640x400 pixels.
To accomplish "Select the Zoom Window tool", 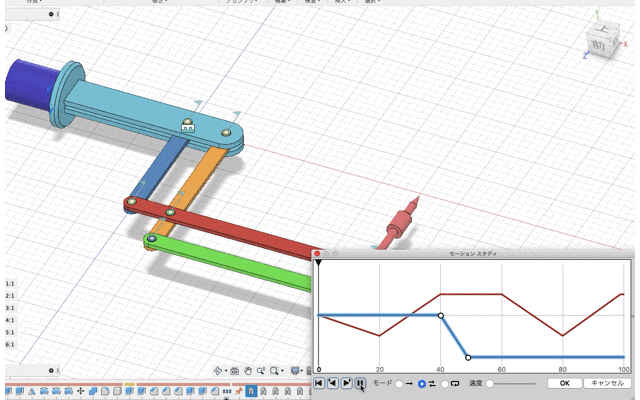I will coord(274,371).
